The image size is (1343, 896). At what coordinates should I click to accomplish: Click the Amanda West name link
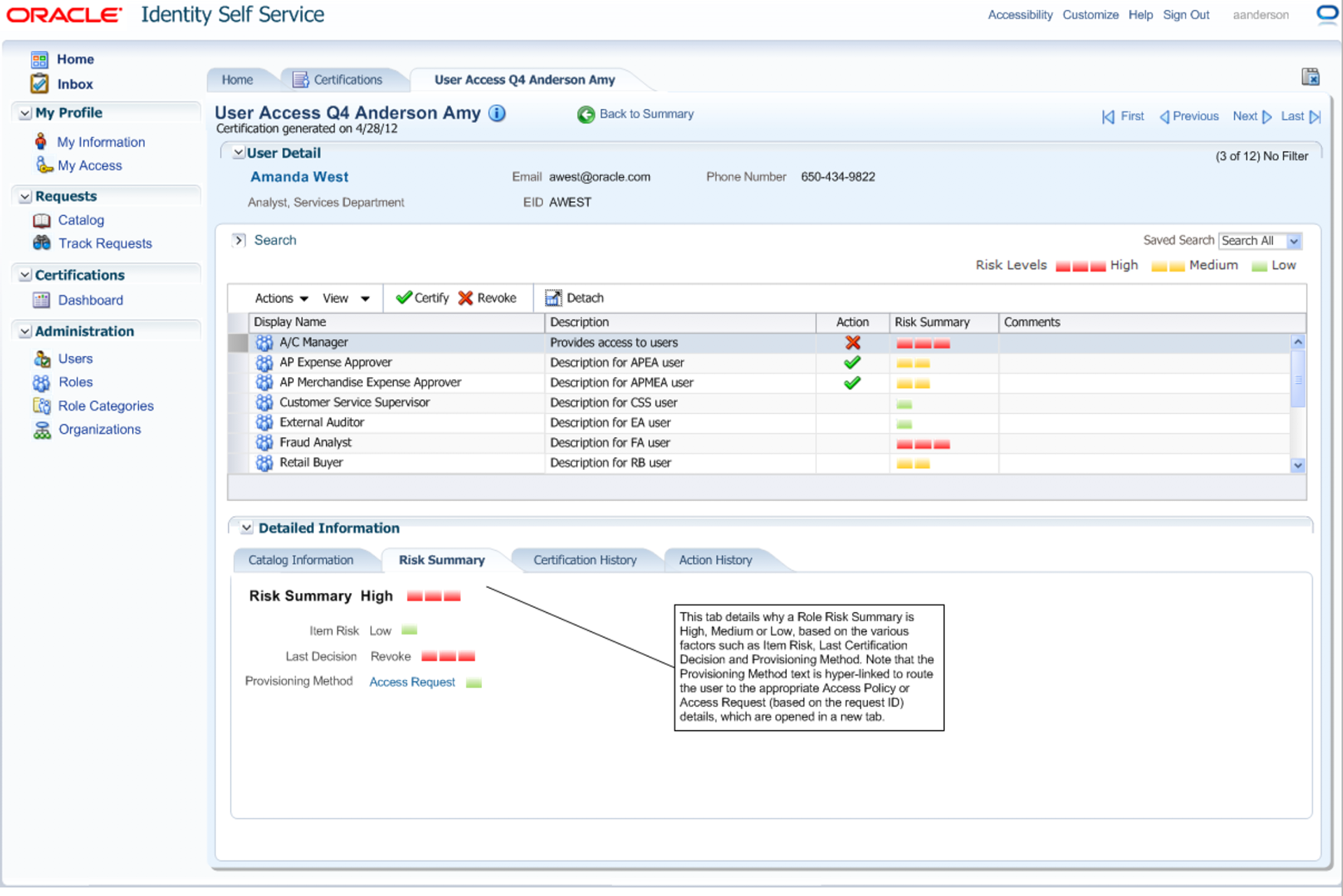point(299,177)
